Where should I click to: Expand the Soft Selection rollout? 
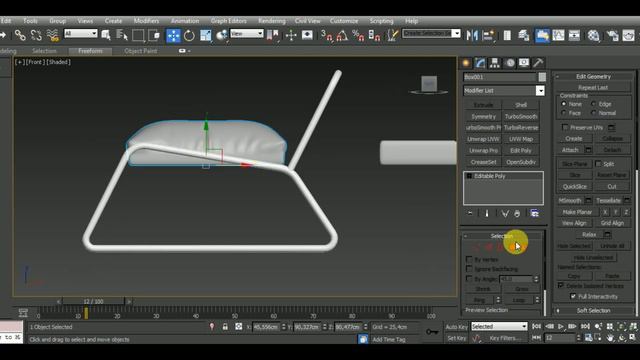(x=593, y=311)
